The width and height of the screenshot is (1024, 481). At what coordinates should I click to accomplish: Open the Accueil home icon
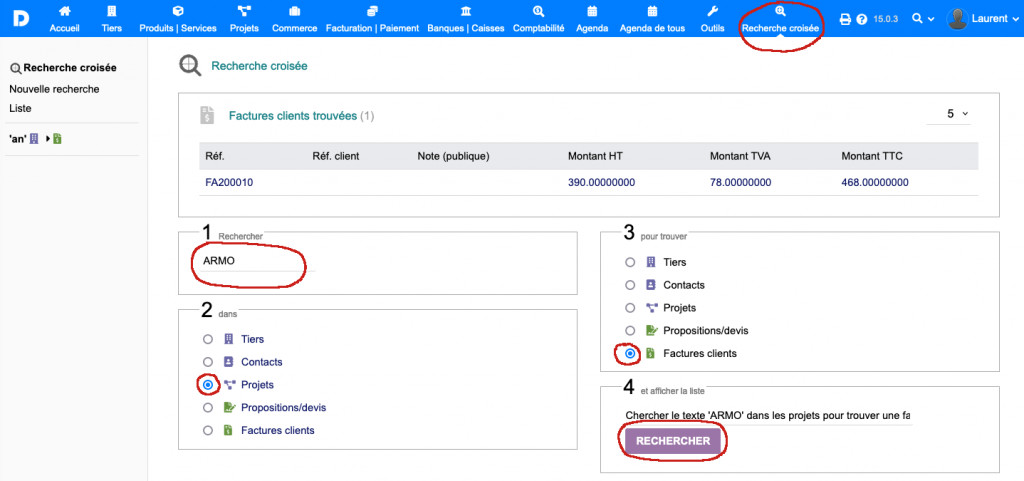pos(64,12)
